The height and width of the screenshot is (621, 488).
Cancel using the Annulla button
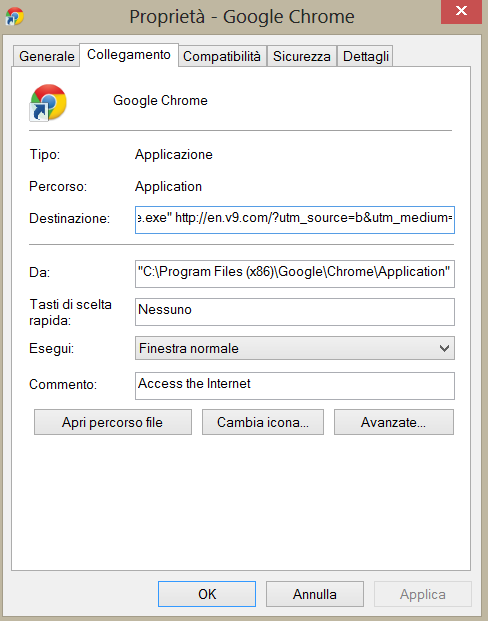click(x=315, y=594)
